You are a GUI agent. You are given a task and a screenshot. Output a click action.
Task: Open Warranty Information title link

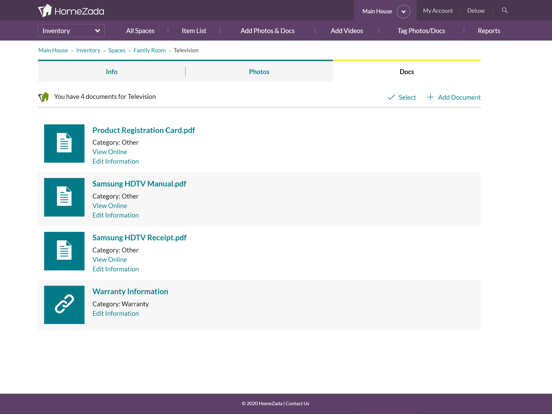[130, 291]
